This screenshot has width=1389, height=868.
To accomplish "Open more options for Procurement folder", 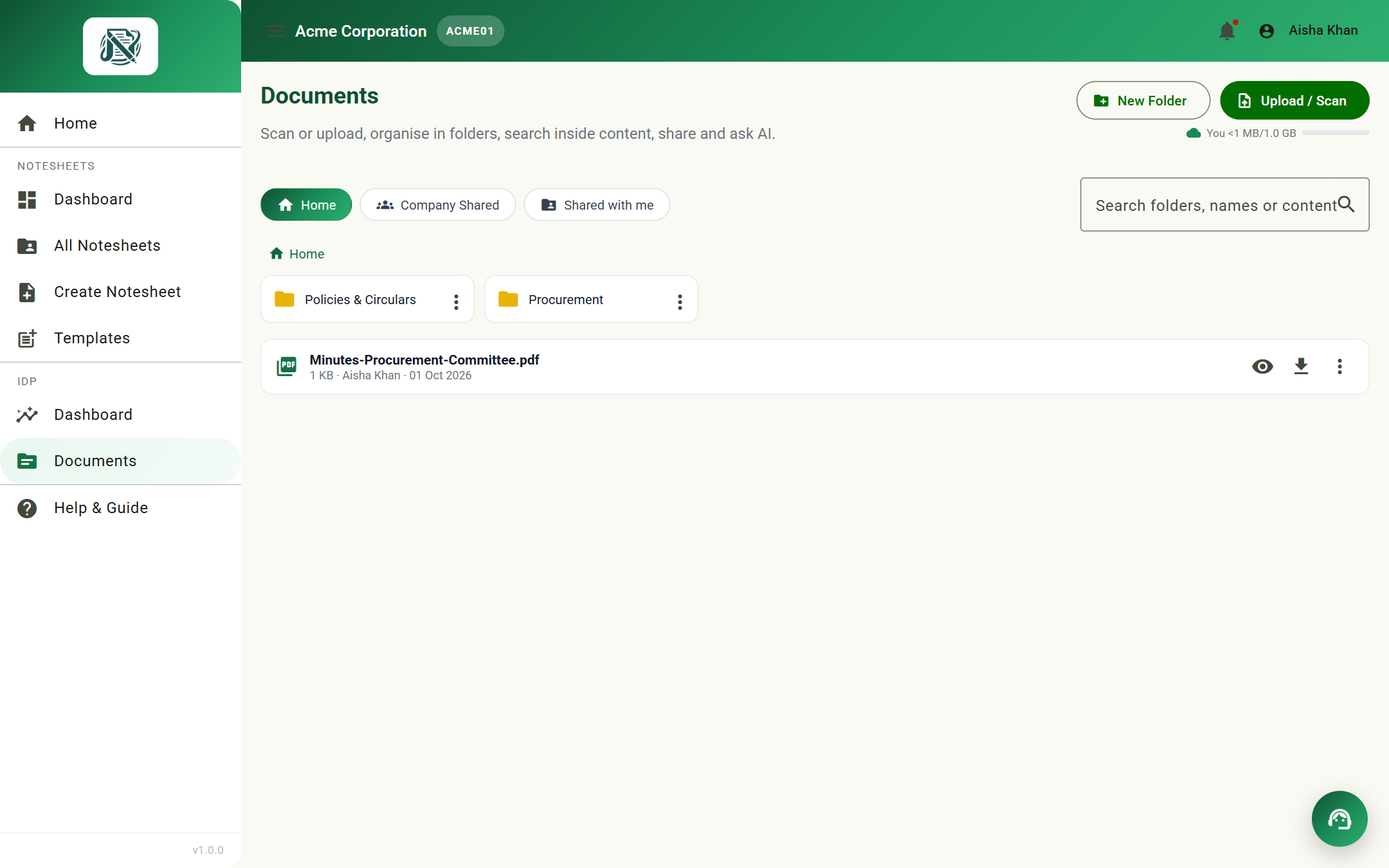I will tap(680, 302).
